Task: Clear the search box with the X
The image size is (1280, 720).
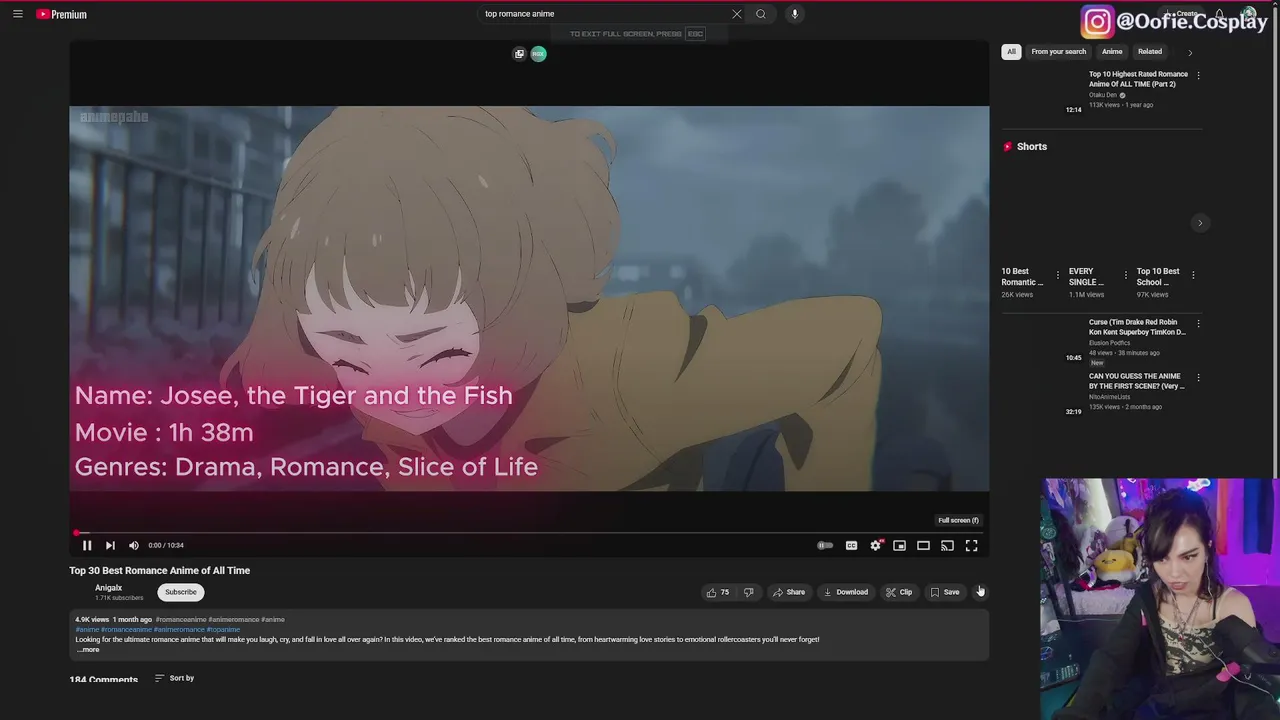Action: point(737,14)
